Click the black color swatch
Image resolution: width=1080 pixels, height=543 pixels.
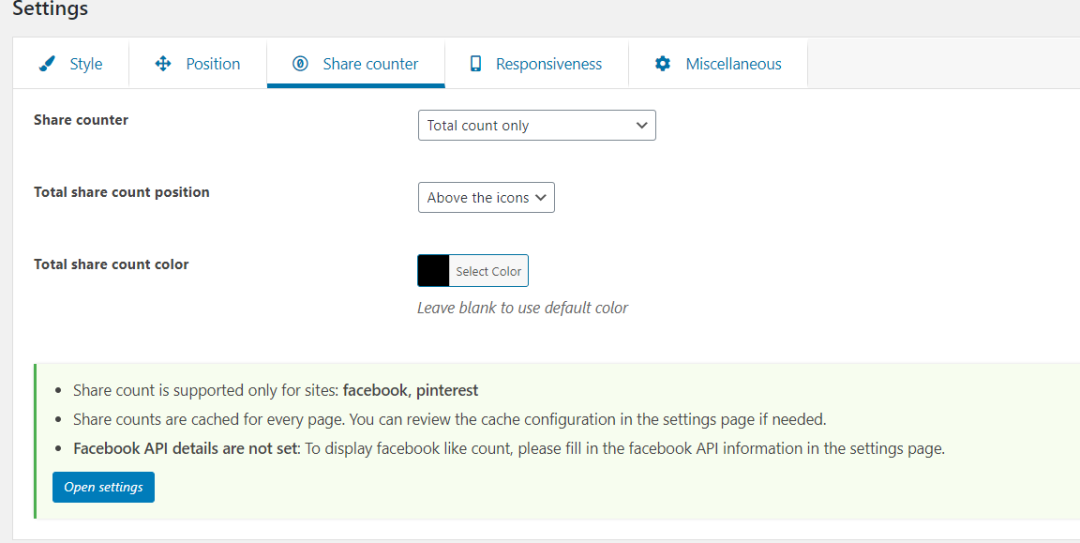pos(433,271)
